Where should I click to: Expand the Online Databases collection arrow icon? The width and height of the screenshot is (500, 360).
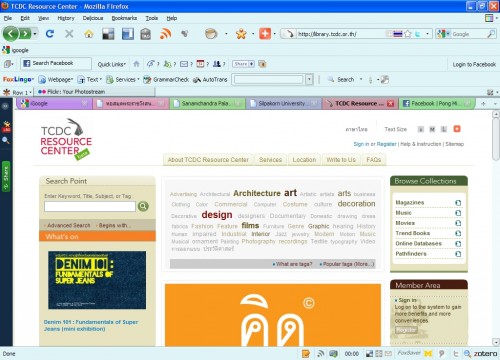click(458, 244)
